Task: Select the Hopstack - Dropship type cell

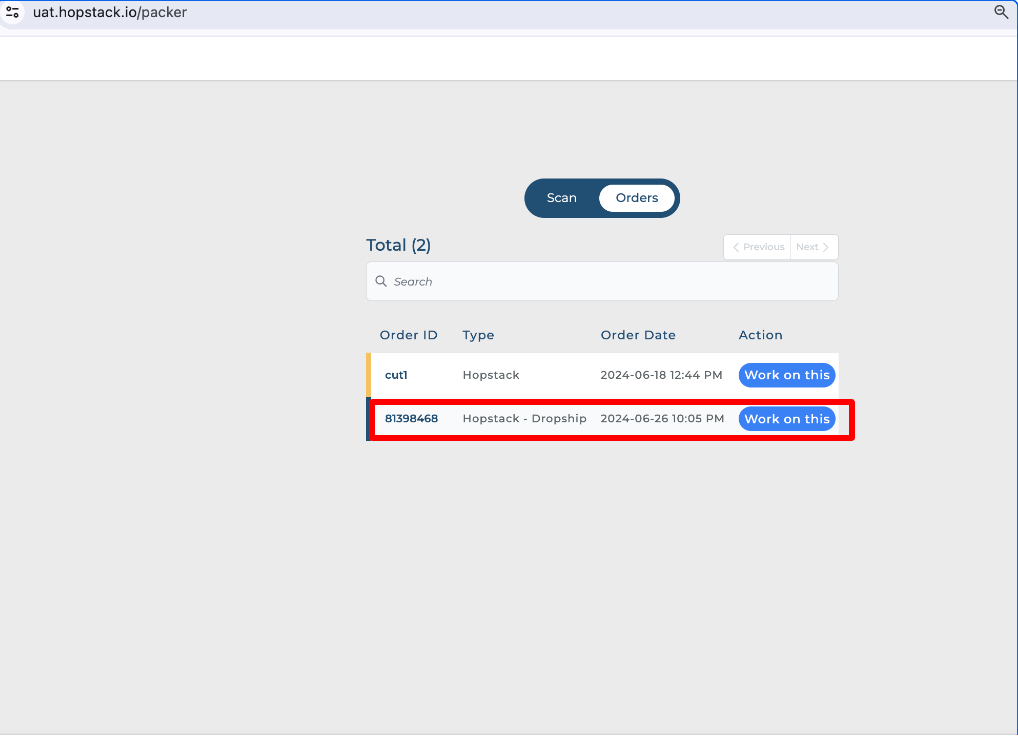Action: coord(524,419)
